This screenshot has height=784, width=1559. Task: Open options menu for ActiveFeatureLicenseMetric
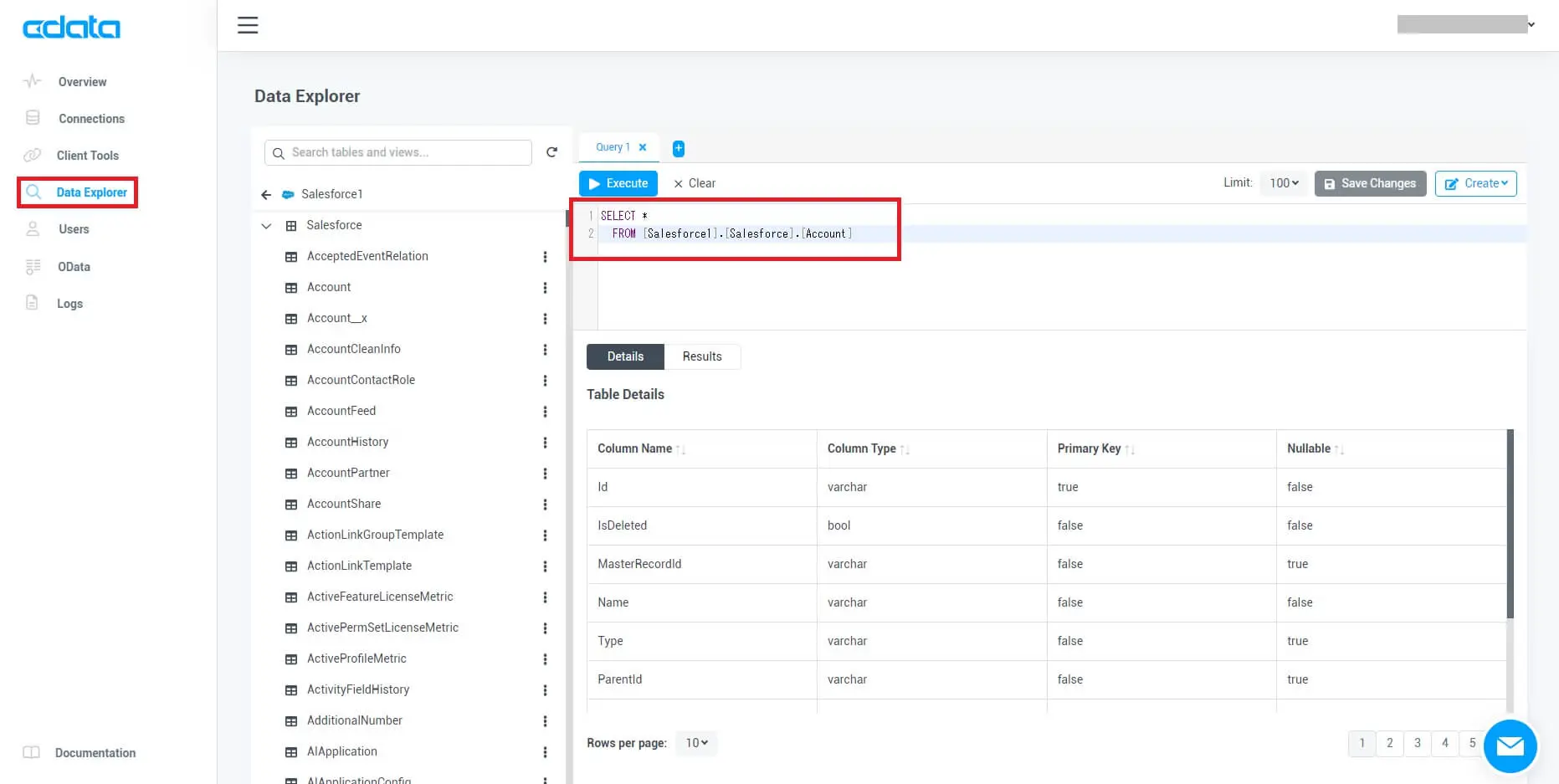545,597
